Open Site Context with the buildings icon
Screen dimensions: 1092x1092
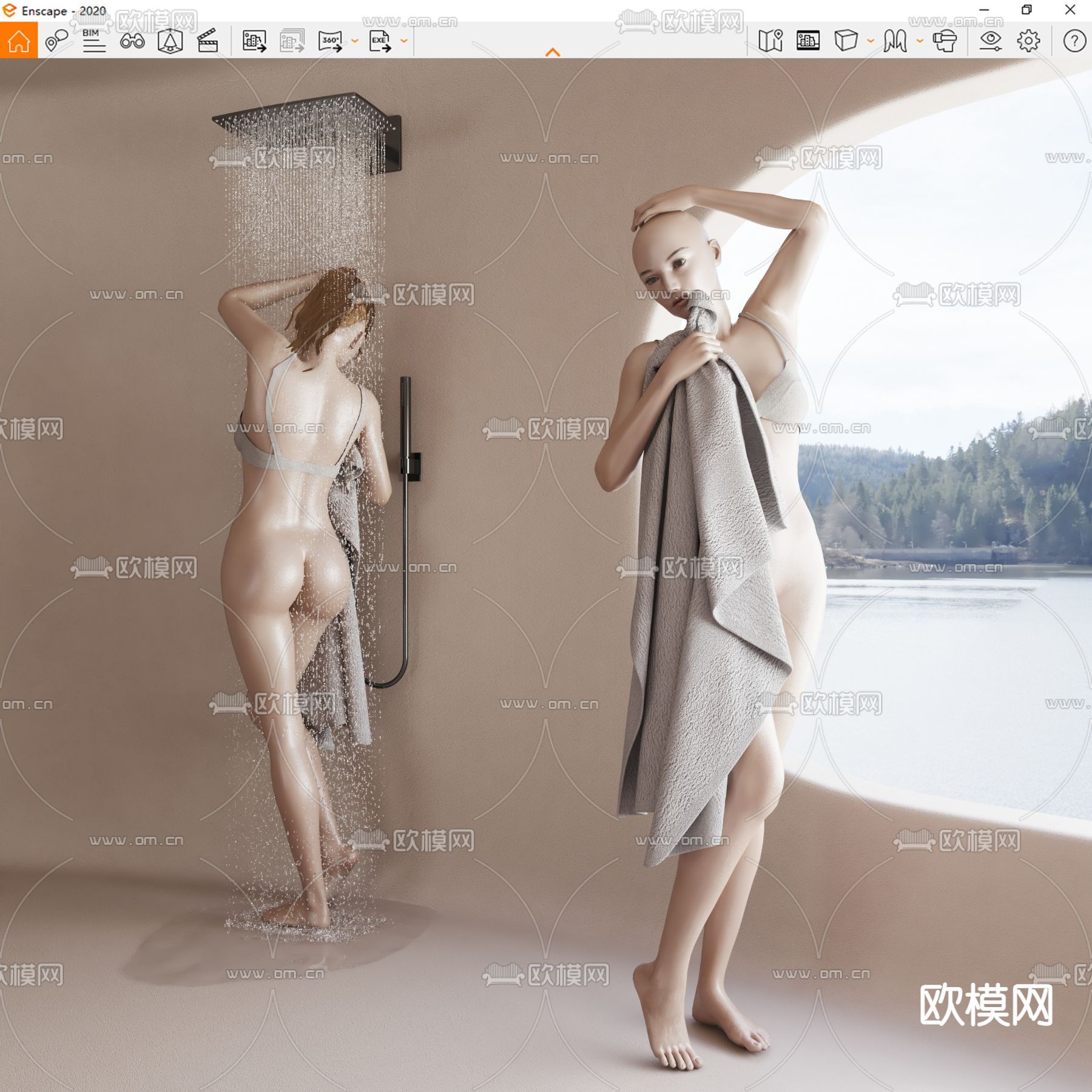coord(807,41)
